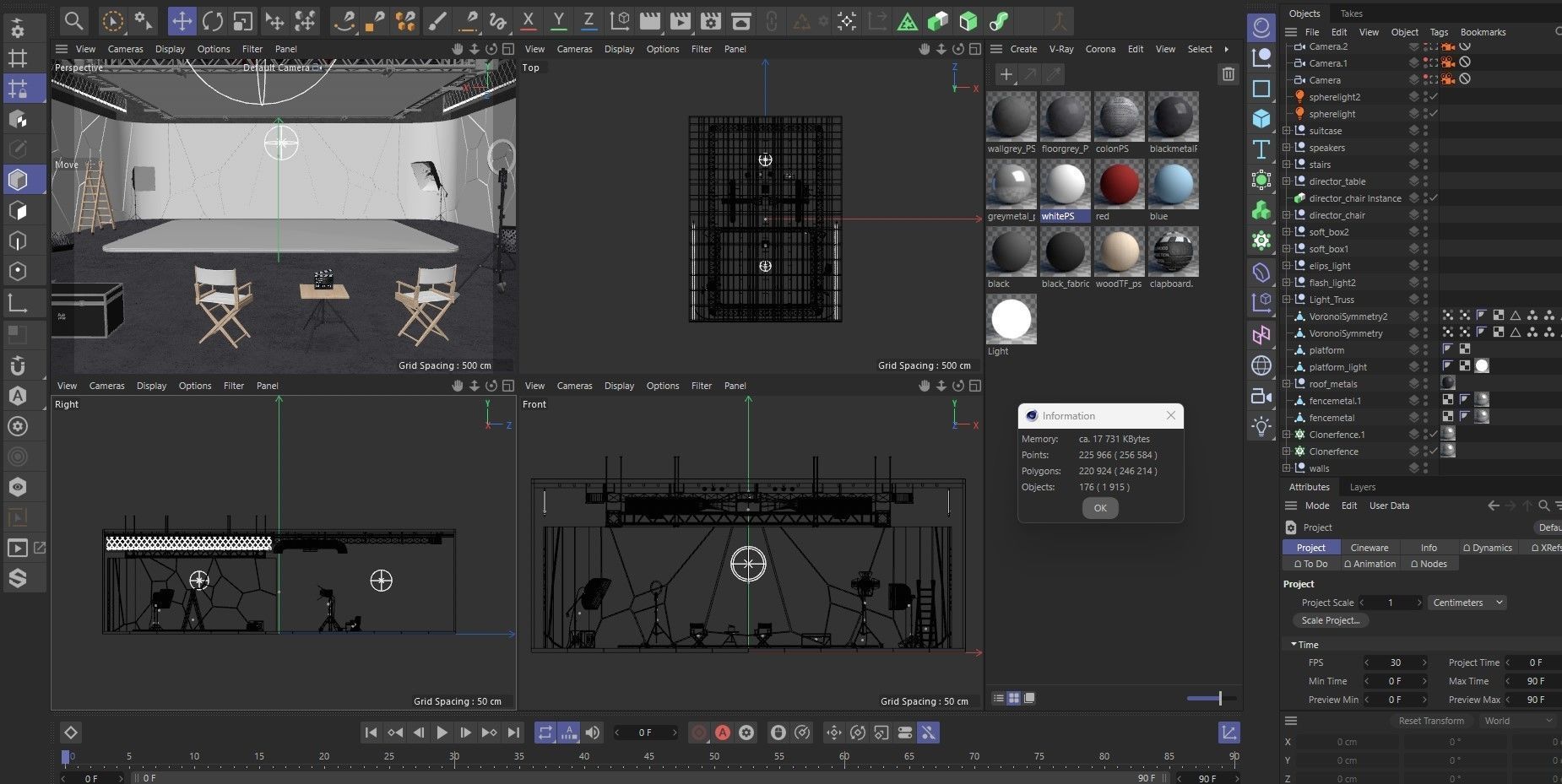Open Render Settings gear clapboard icon
Screen dimensions: 1562x784
tap(711, 20)
